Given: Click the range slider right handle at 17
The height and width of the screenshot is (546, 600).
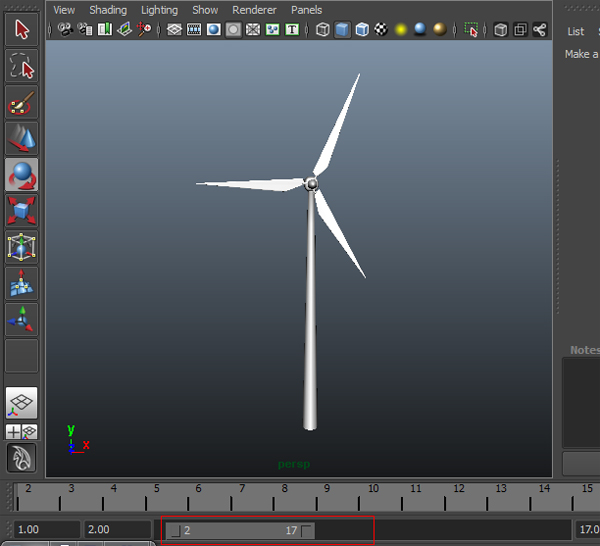Looking at the screenshot, I should (x=306, y=531).
